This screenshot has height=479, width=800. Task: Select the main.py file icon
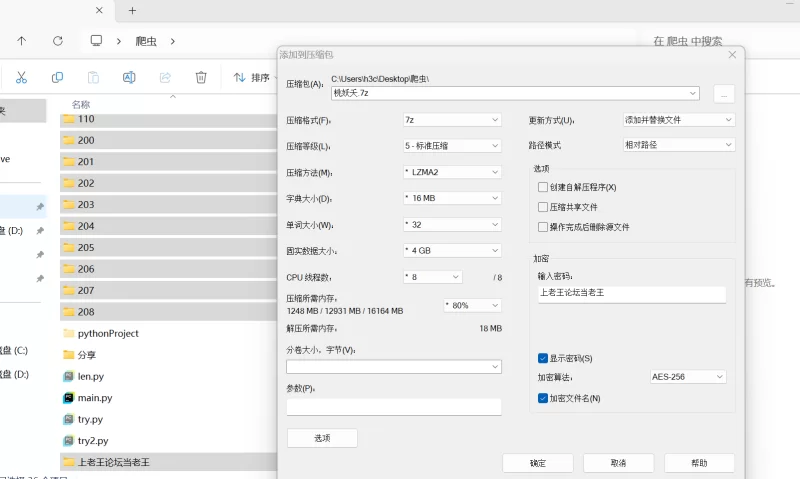69,398
